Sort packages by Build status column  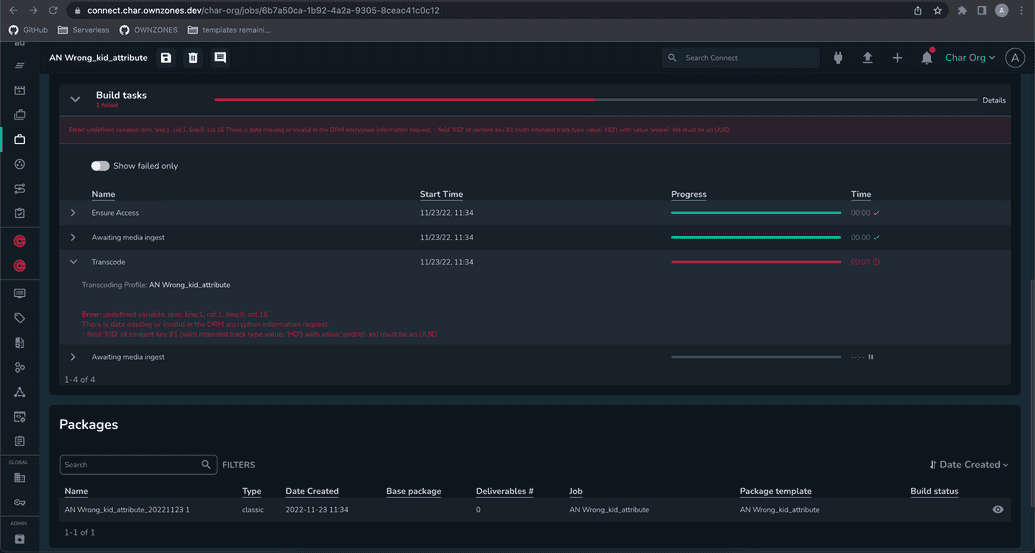(934, 491)
